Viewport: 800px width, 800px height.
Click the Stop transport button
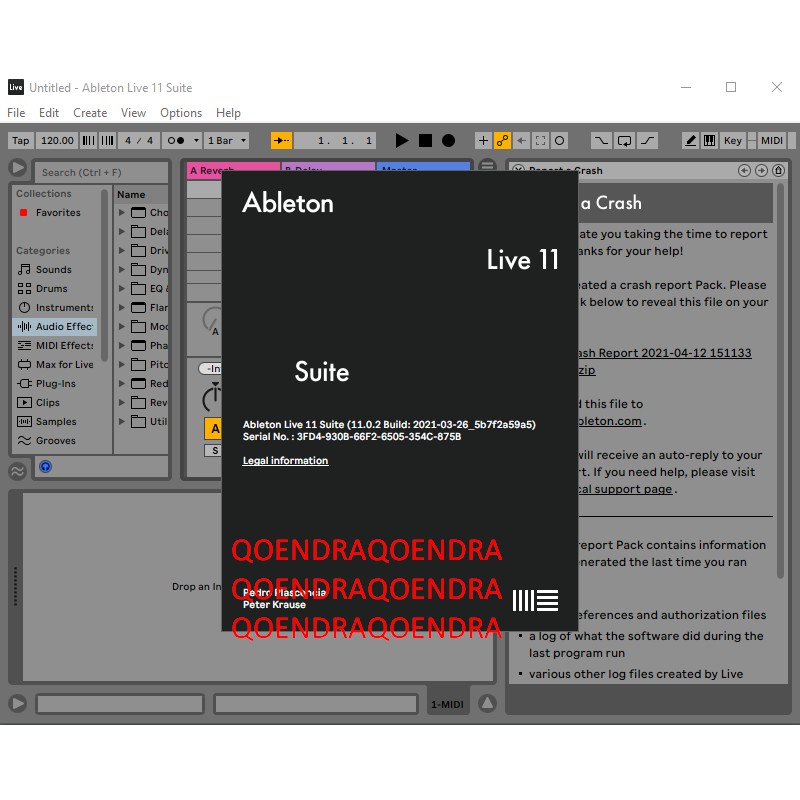coord(425,140)
